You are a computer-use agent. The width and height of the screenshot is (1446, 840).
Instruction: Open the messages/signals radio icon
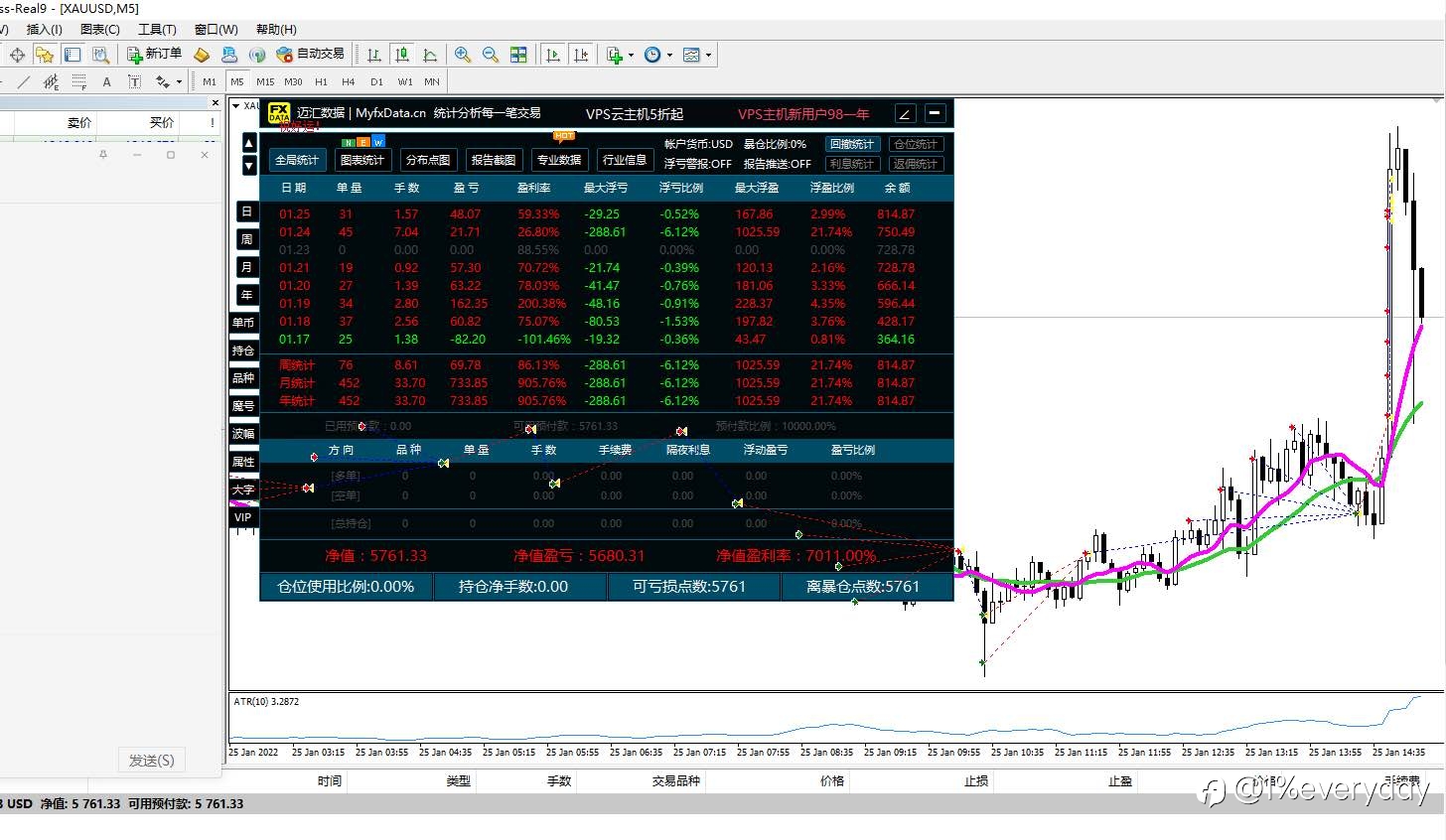pos(257,55)
